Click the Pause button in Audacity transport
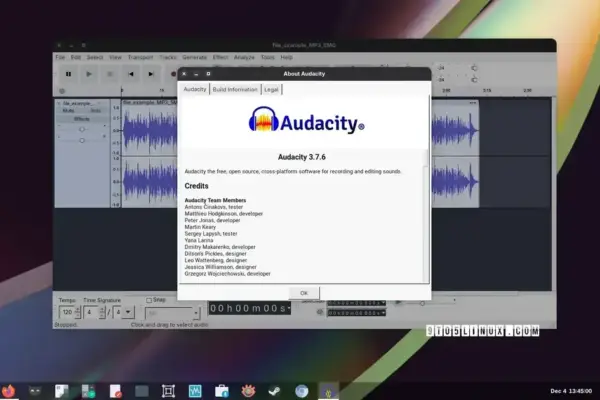Screen dimensions: 600x400 click(x=68, y=74)
